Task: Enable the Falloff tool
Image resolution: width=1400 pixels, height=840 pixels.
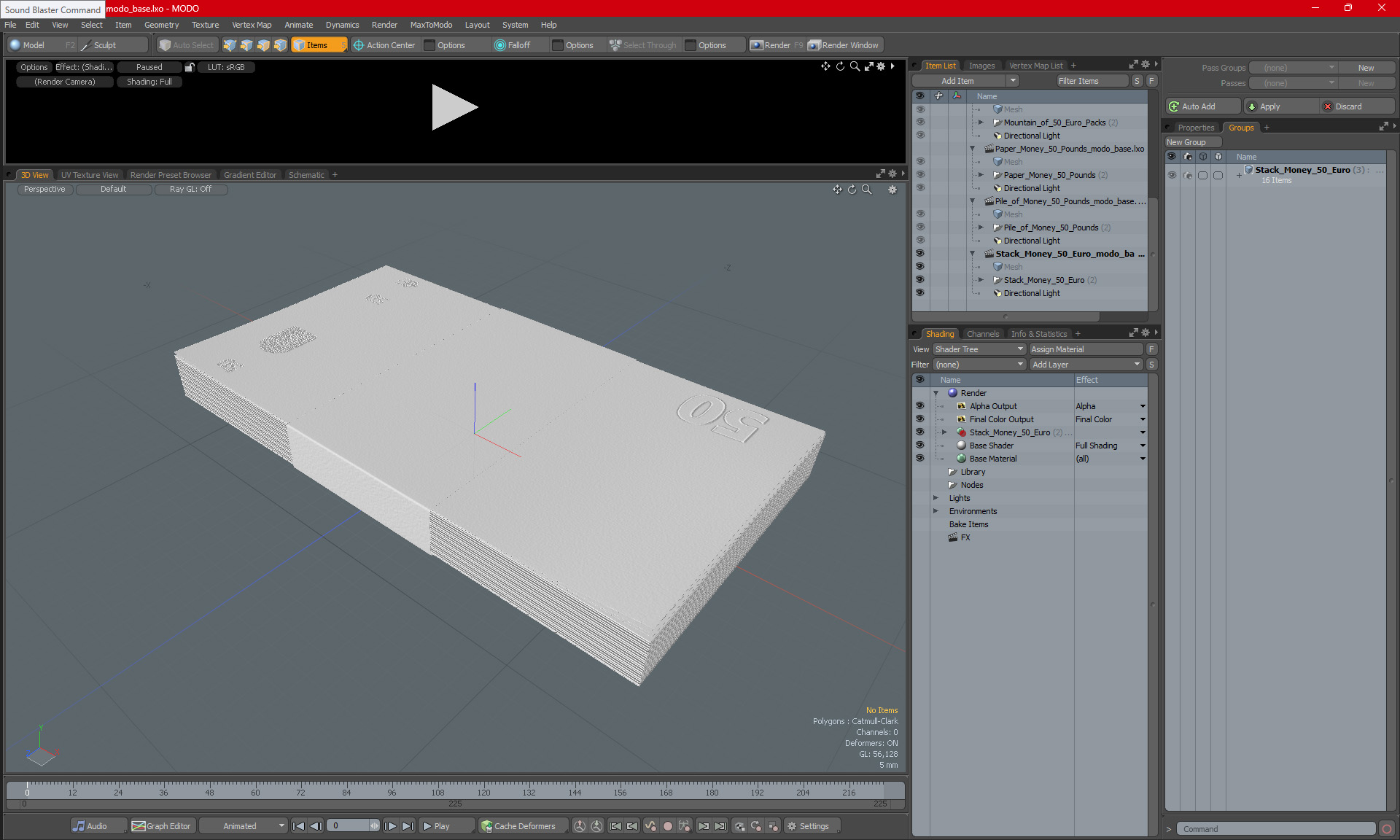Action: coord(513,45)
